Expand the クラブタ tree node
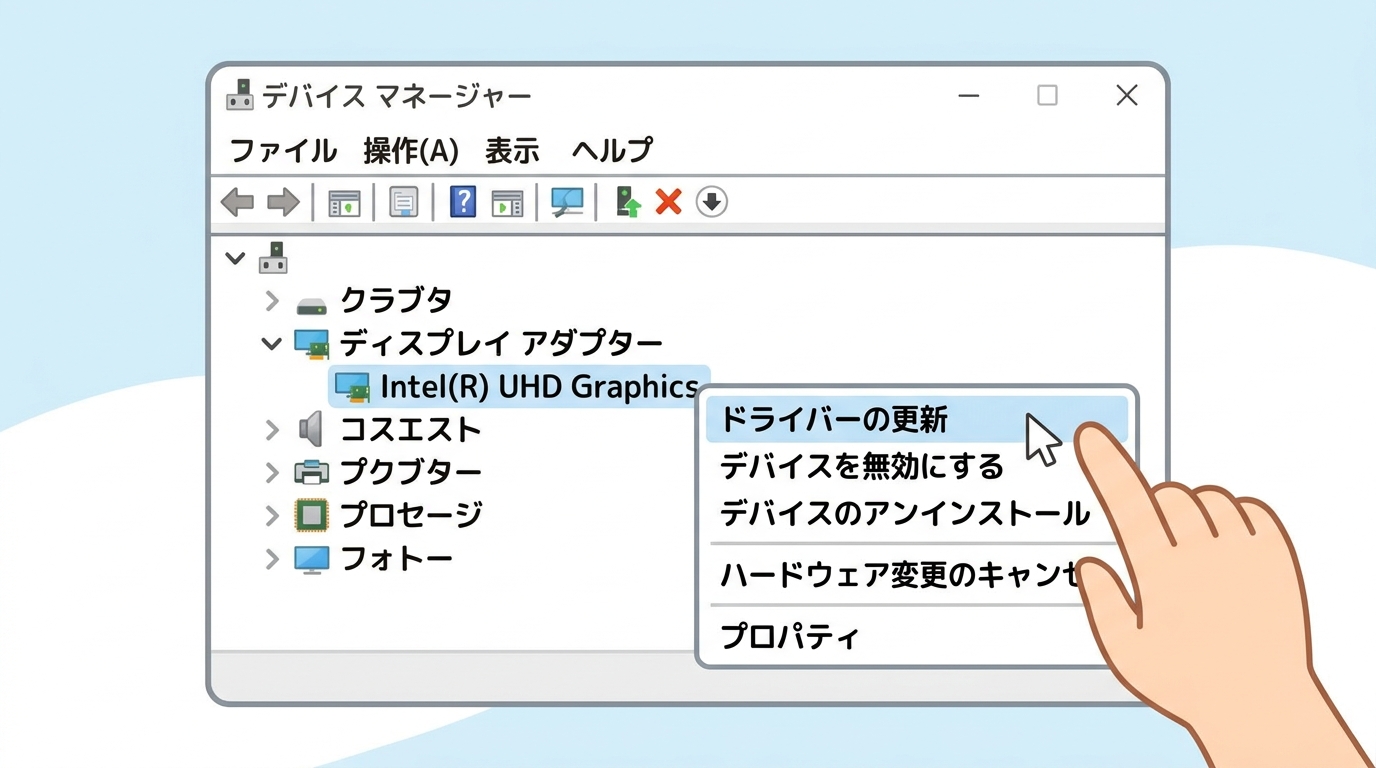This screenshot has height=768, width=1376. pyautogui.click(x=271, y=300)
